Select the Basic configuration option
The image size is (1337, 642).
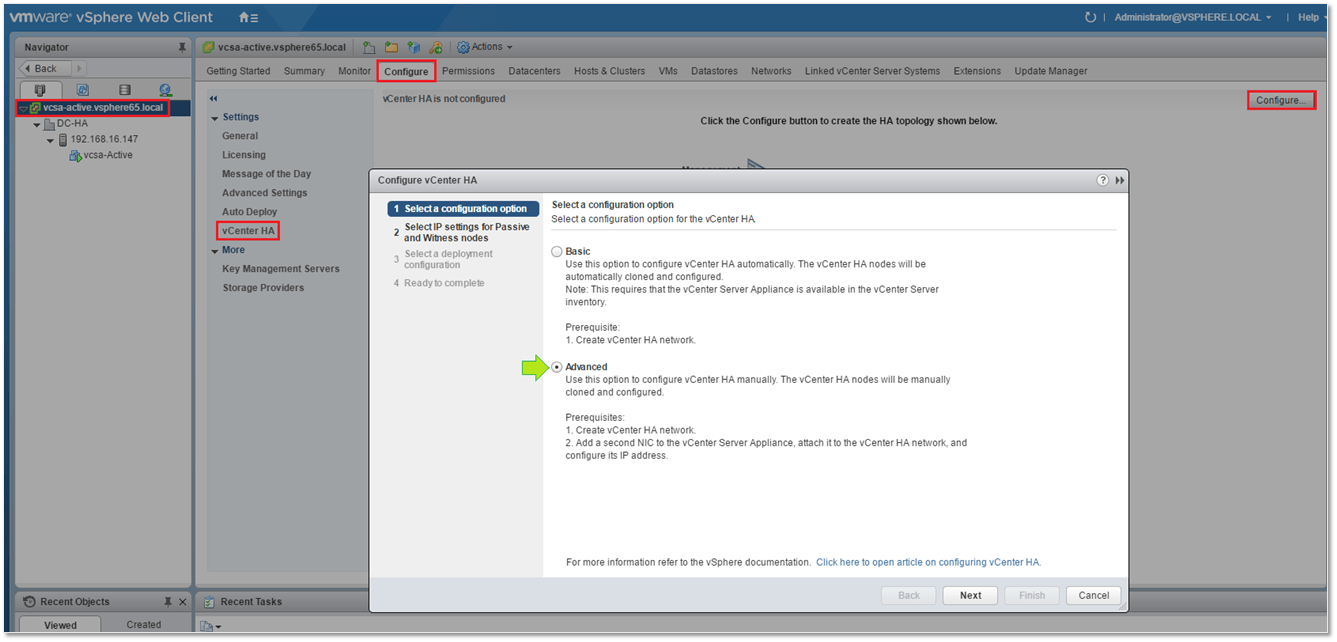(557, 252)
